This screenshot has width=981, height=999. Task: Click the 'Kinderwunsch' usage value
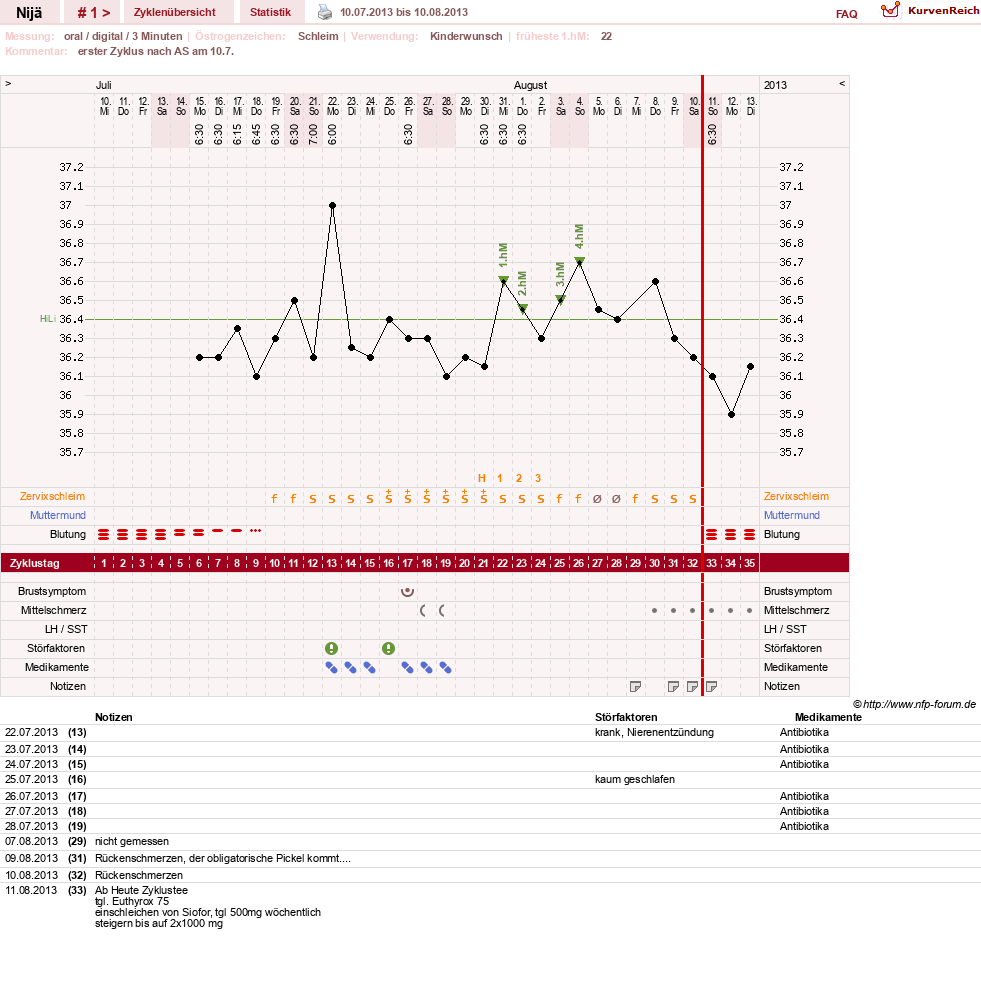click(466, 36)
